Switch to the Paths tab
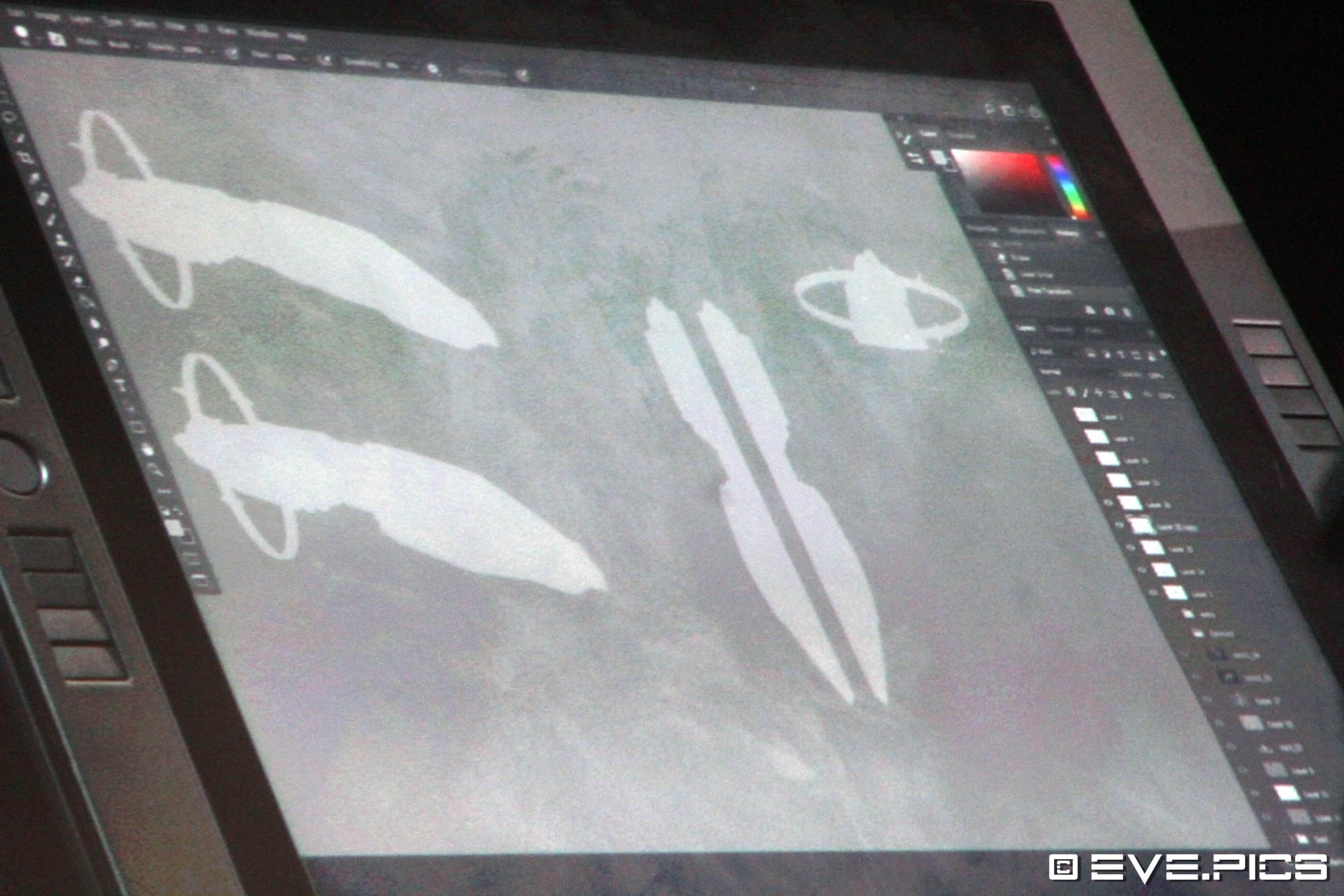The image size is (1344, 896). [1093, 332]
